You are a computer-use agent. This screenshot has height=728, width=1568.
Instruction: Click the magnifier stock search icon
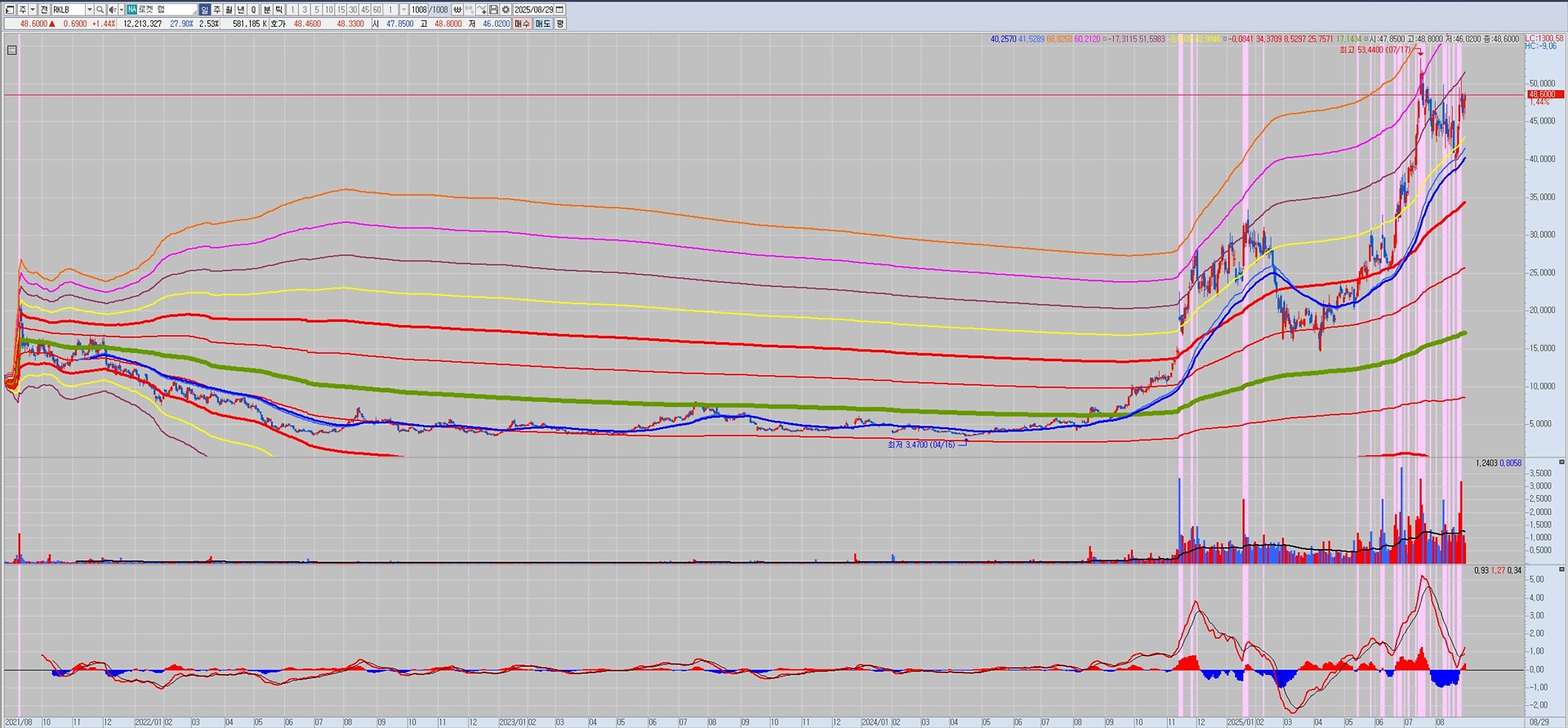click(x=100, y=10)
